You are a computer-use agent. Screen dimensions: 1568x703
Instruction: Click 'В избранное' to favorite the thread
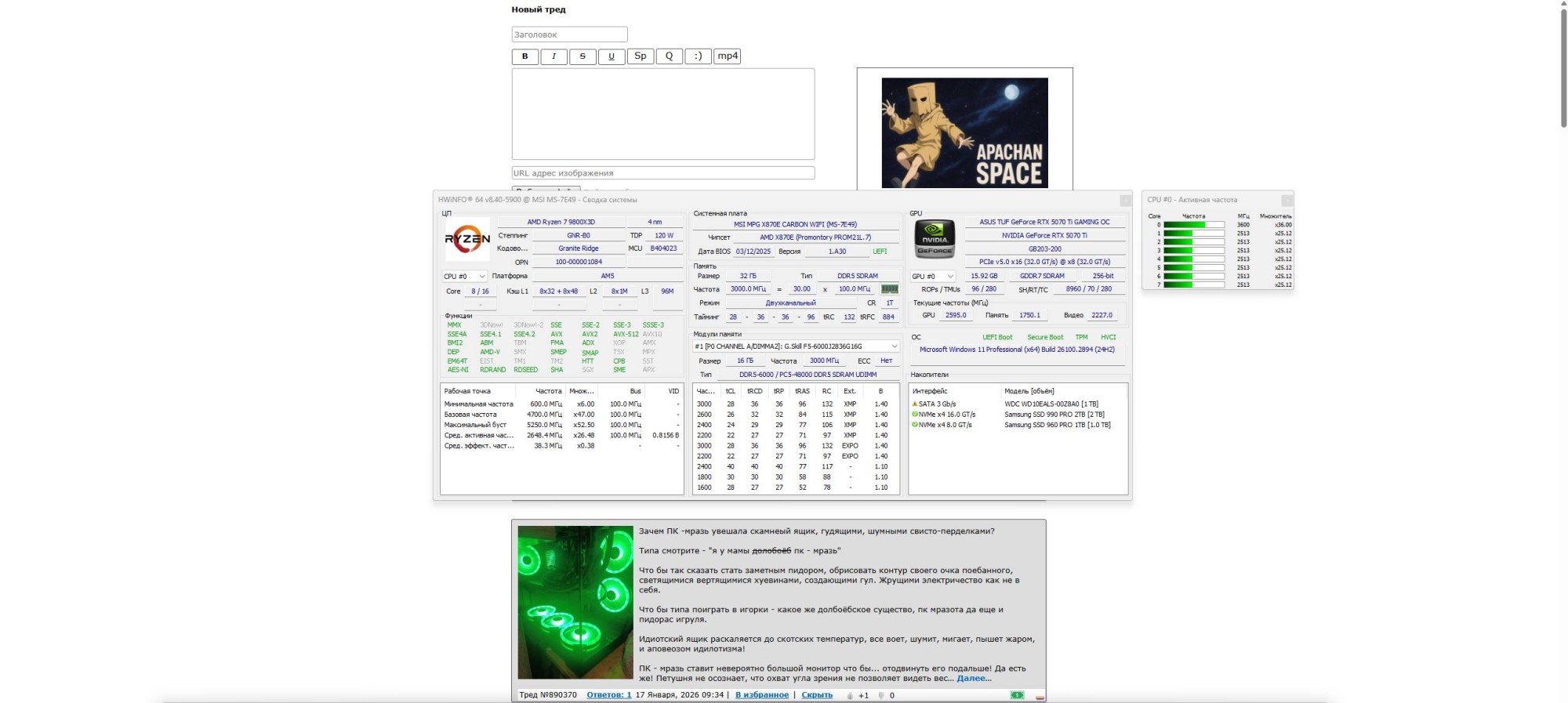tap(761, 695)
